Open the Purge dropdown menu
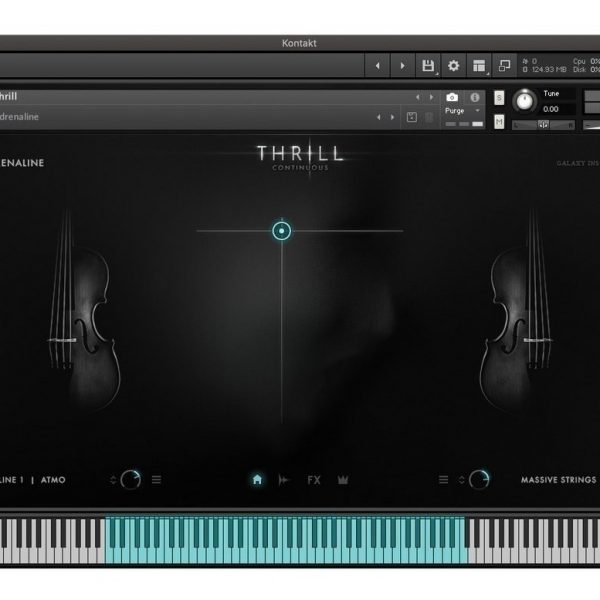600x600 pixels. [463, 111]
